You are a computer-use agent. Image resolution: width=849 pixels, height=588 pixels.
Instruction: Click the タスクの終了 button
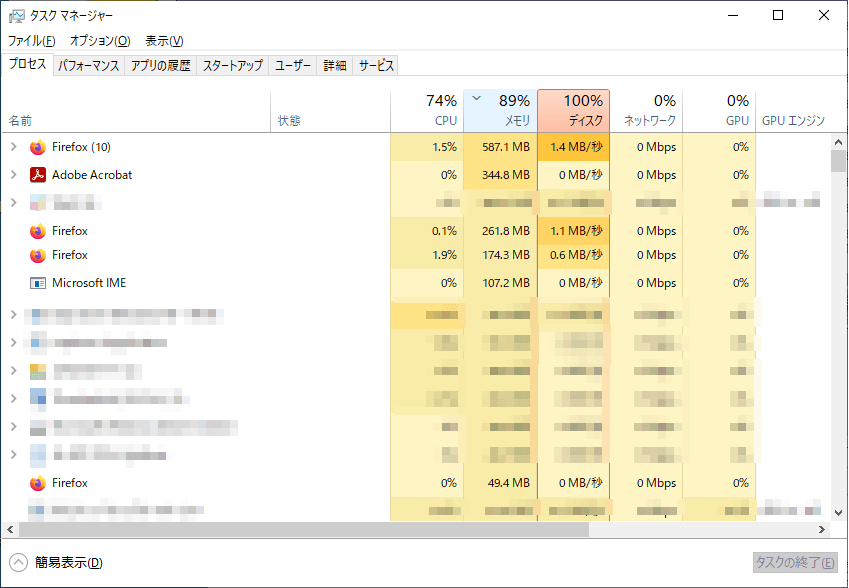tap(795, 562)
